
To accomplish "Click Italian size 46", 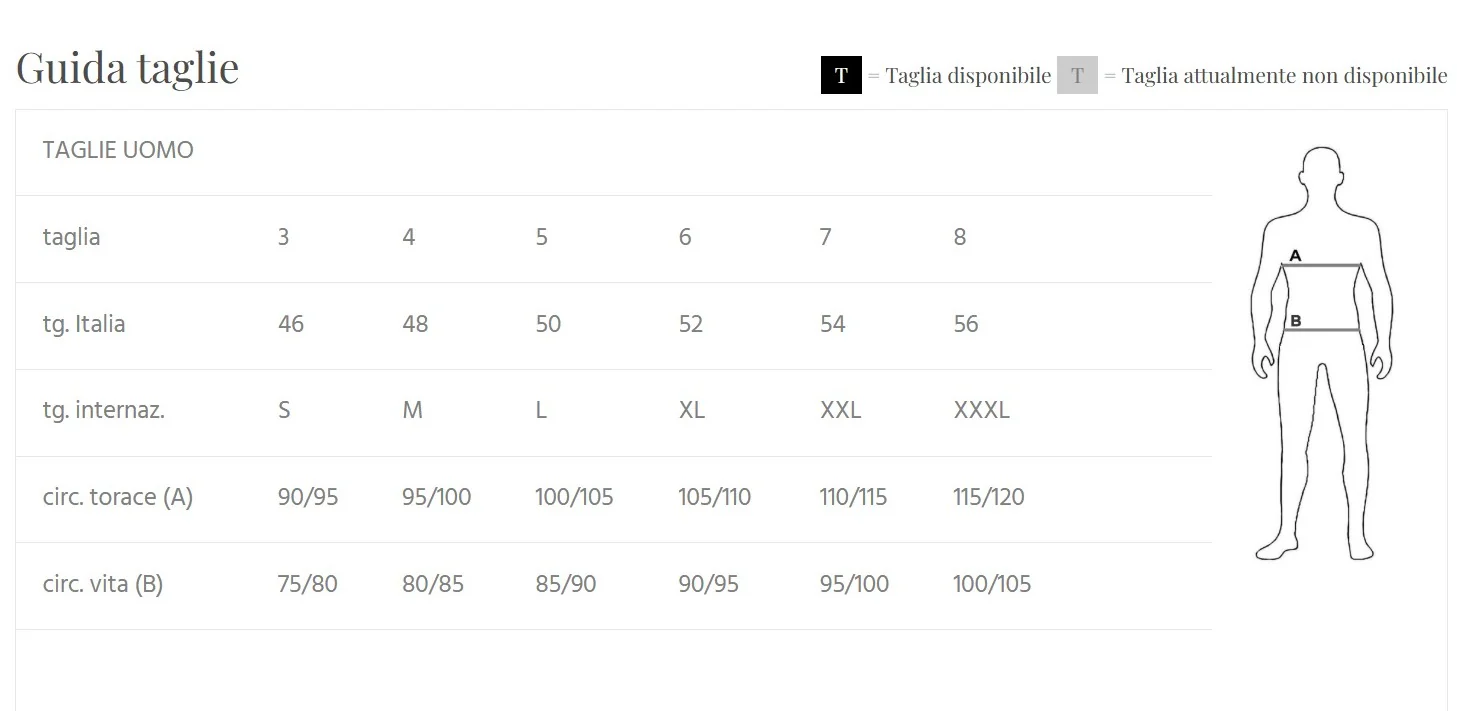I will point(291,324).
